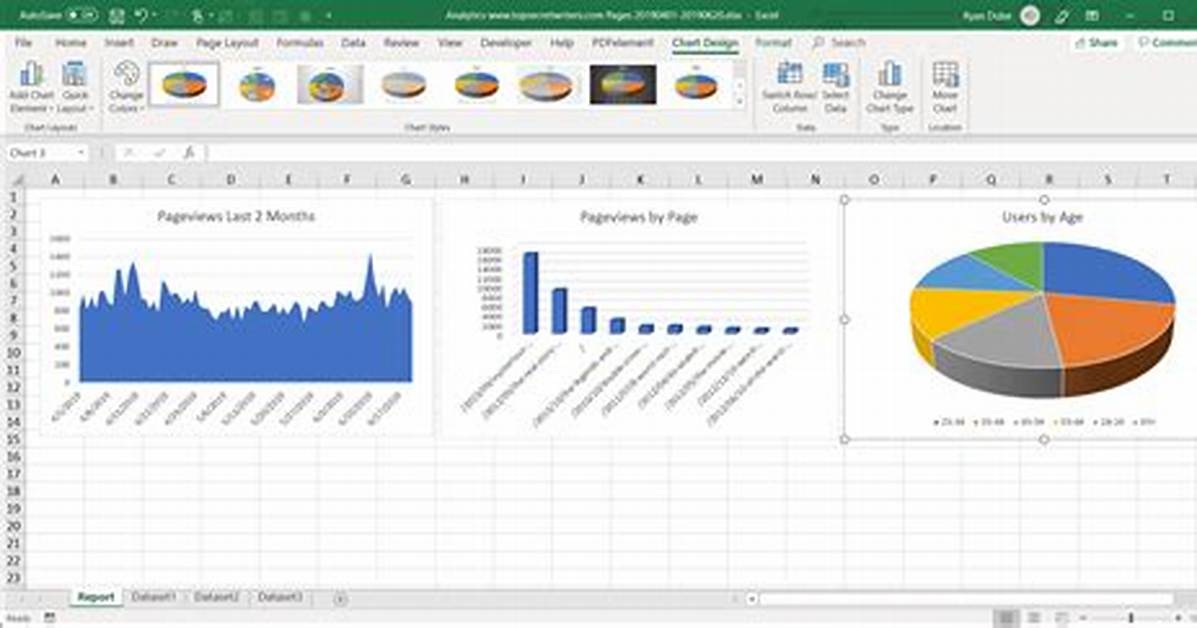
Task: Click the pie chart legend
Action: (1044, 421)
